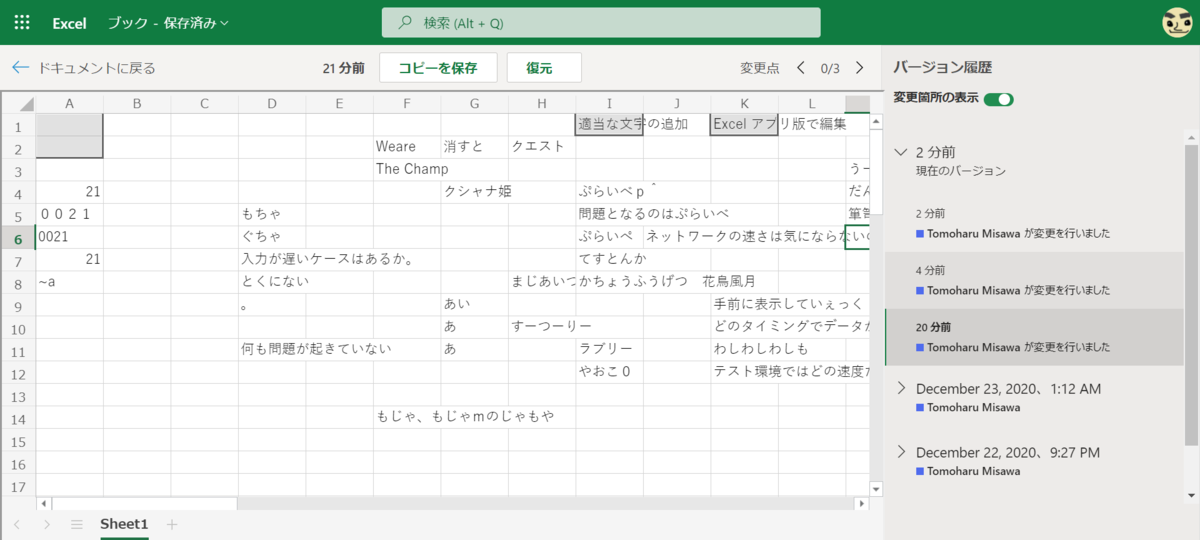This screenshot has height=540, width=1200.
Task: Select column A header
Action: point(69,103)
